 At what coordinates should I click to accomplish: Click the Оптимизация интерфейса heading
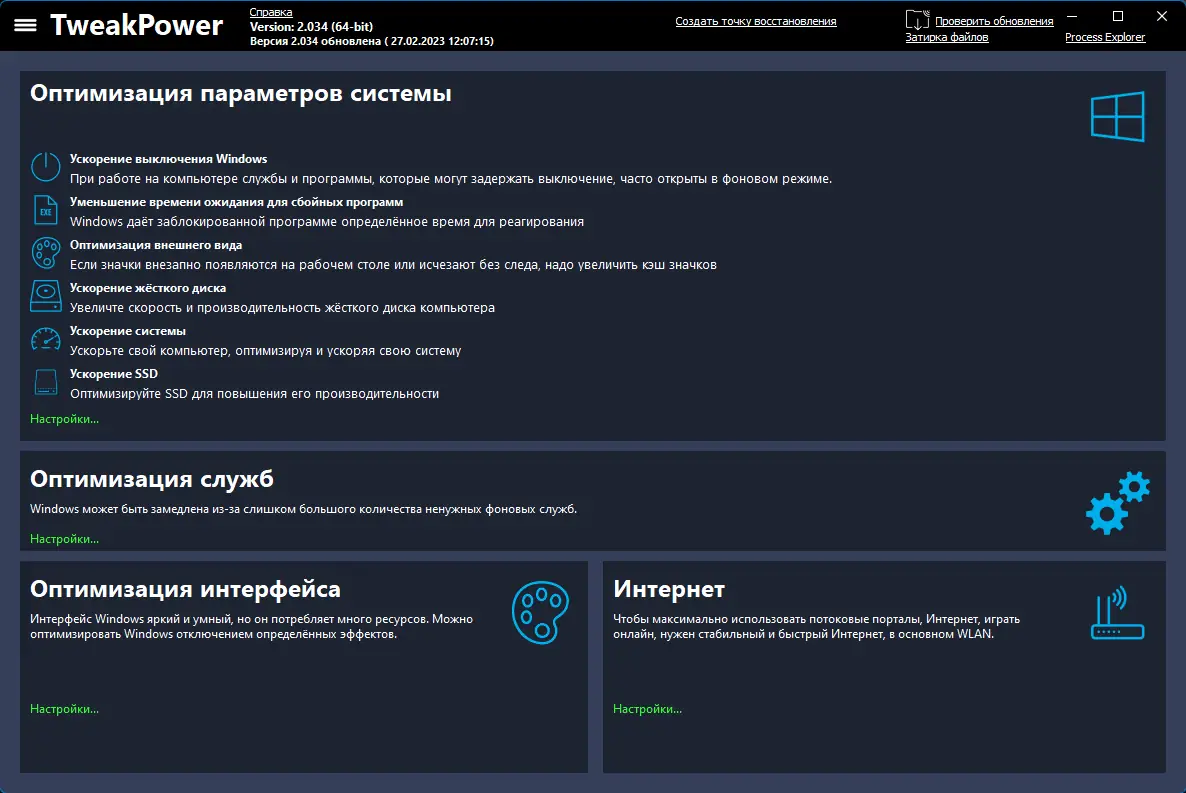tap(185, 589)
